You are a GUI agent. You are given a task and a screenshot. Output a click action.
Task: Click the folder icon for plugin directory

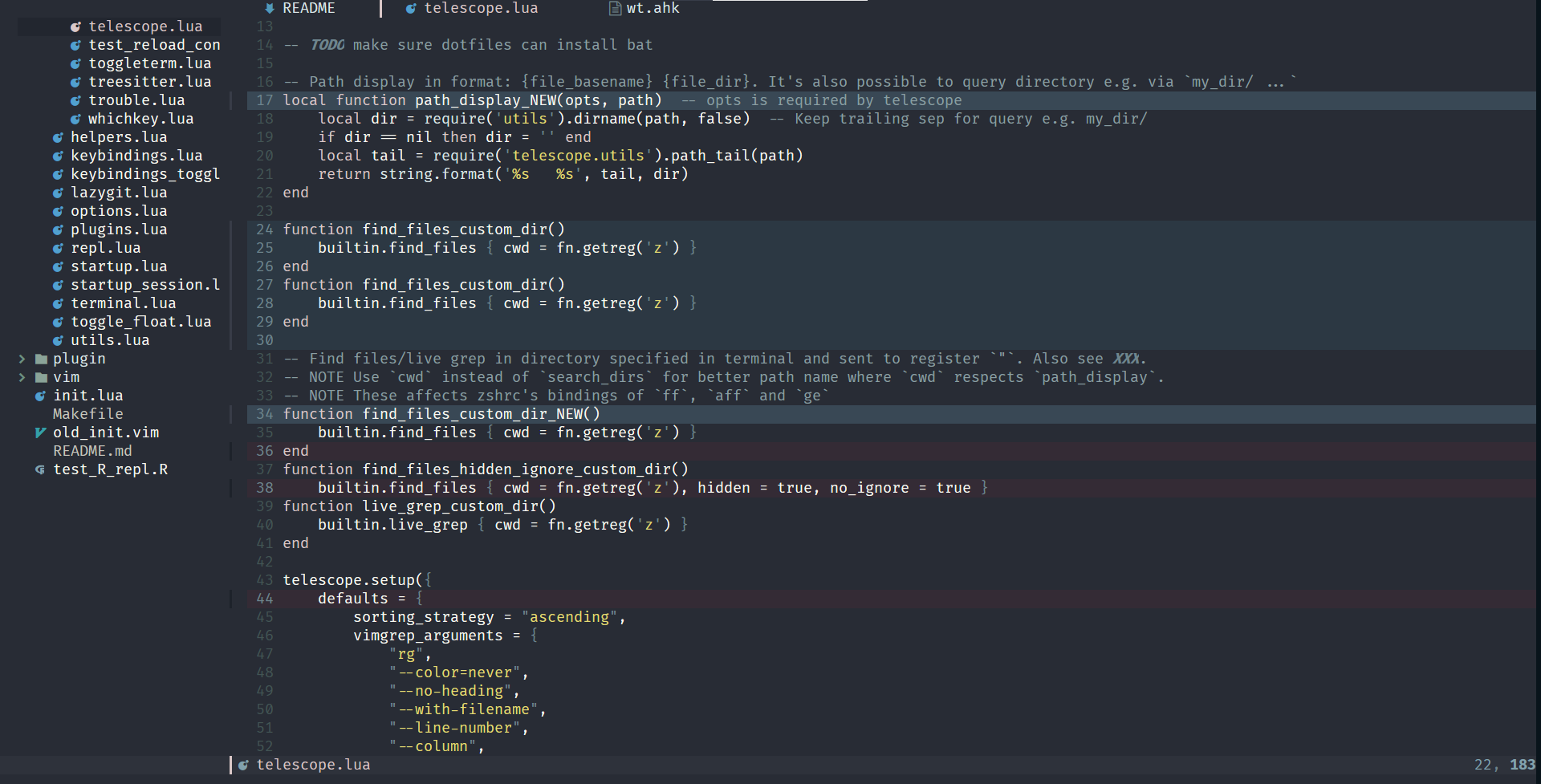41,359
